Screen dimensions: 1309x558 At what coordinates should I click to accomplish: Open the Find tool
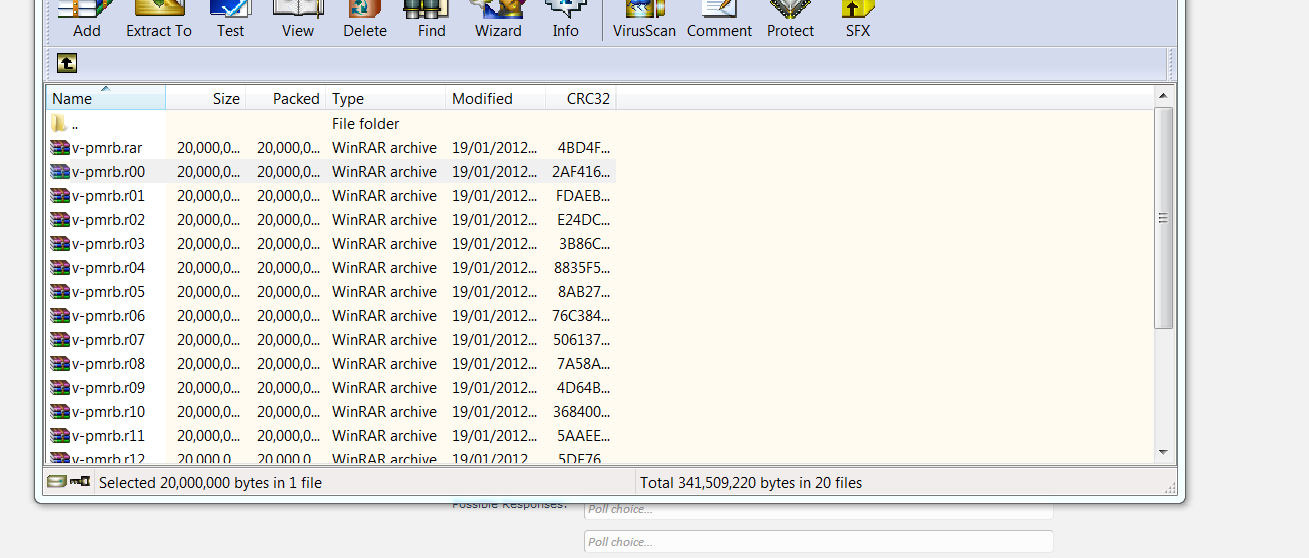[432, 19]
